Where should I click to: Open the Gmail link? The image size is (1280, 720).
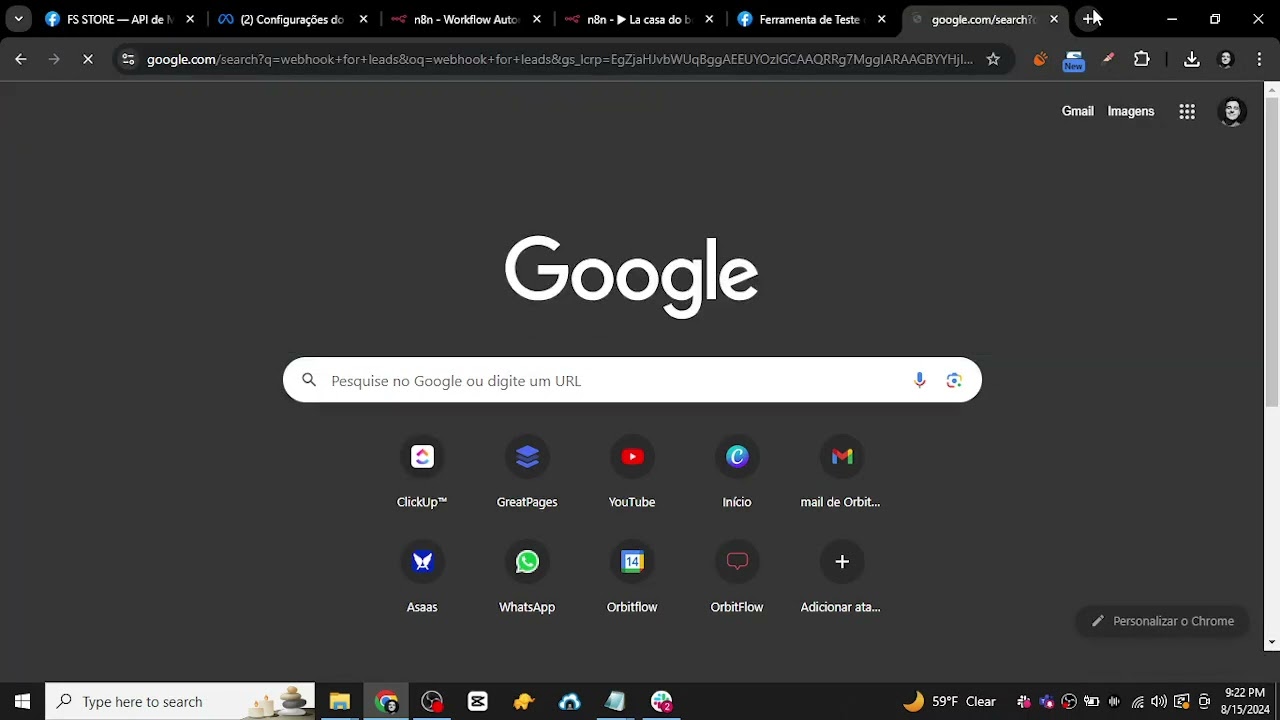click(1077, 111)
